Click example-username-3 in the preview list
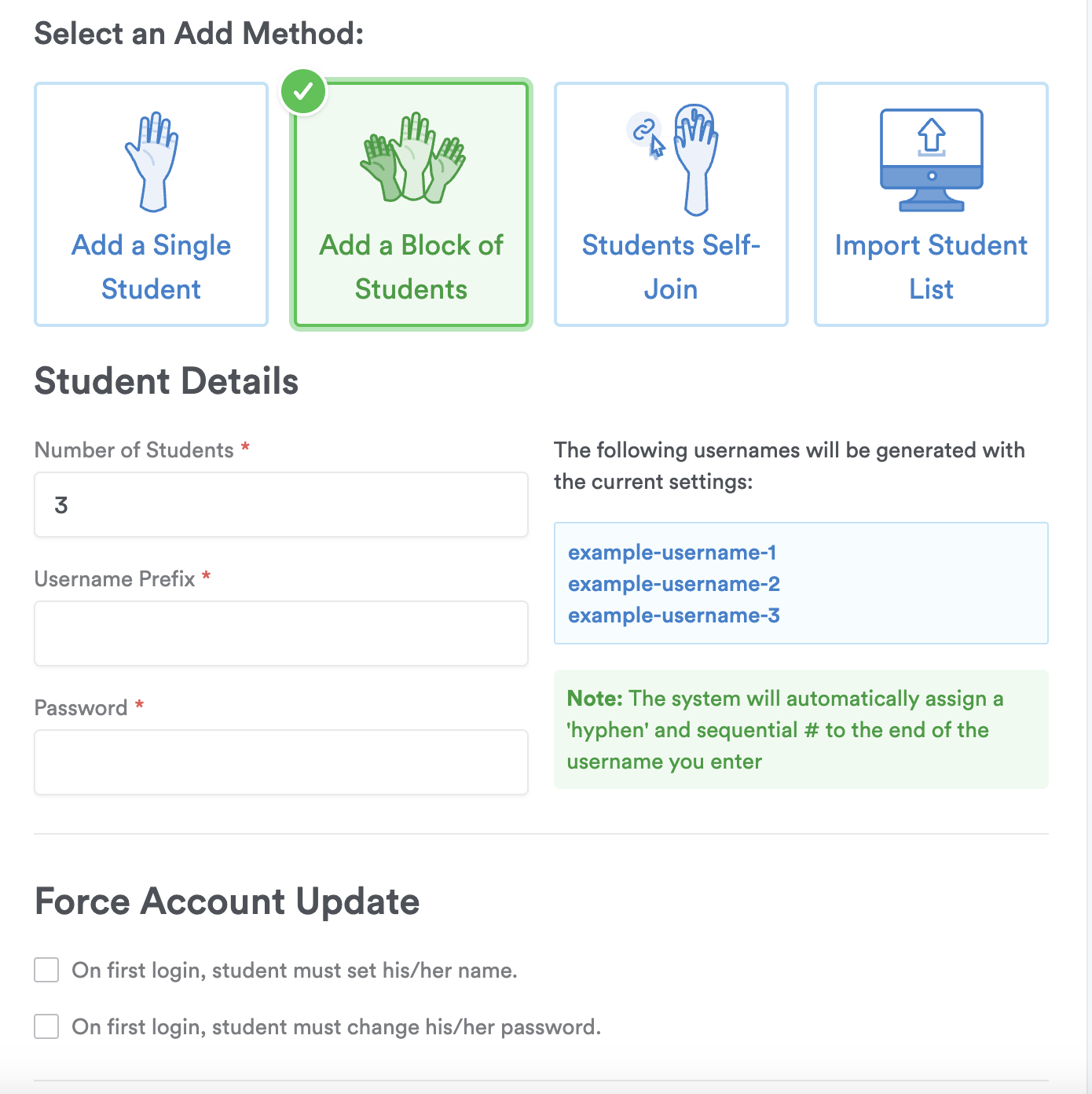Screen dimensions: 1092x1094 tap(673, 615)
